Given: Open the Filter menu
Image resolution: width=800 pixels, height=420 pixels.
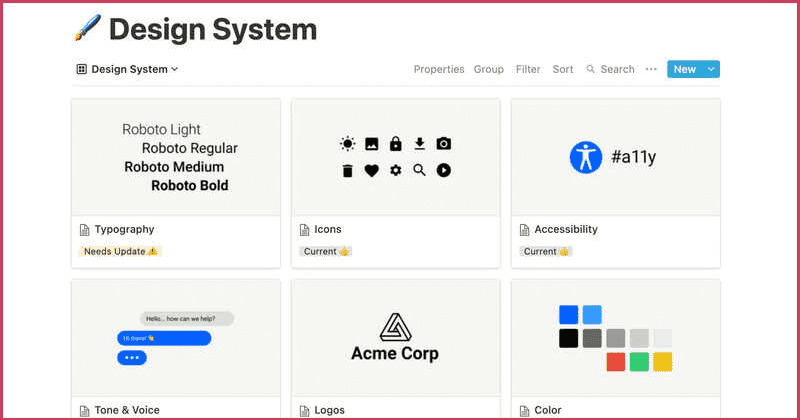Looking at the screenshot, I should (x=528, y=69).
